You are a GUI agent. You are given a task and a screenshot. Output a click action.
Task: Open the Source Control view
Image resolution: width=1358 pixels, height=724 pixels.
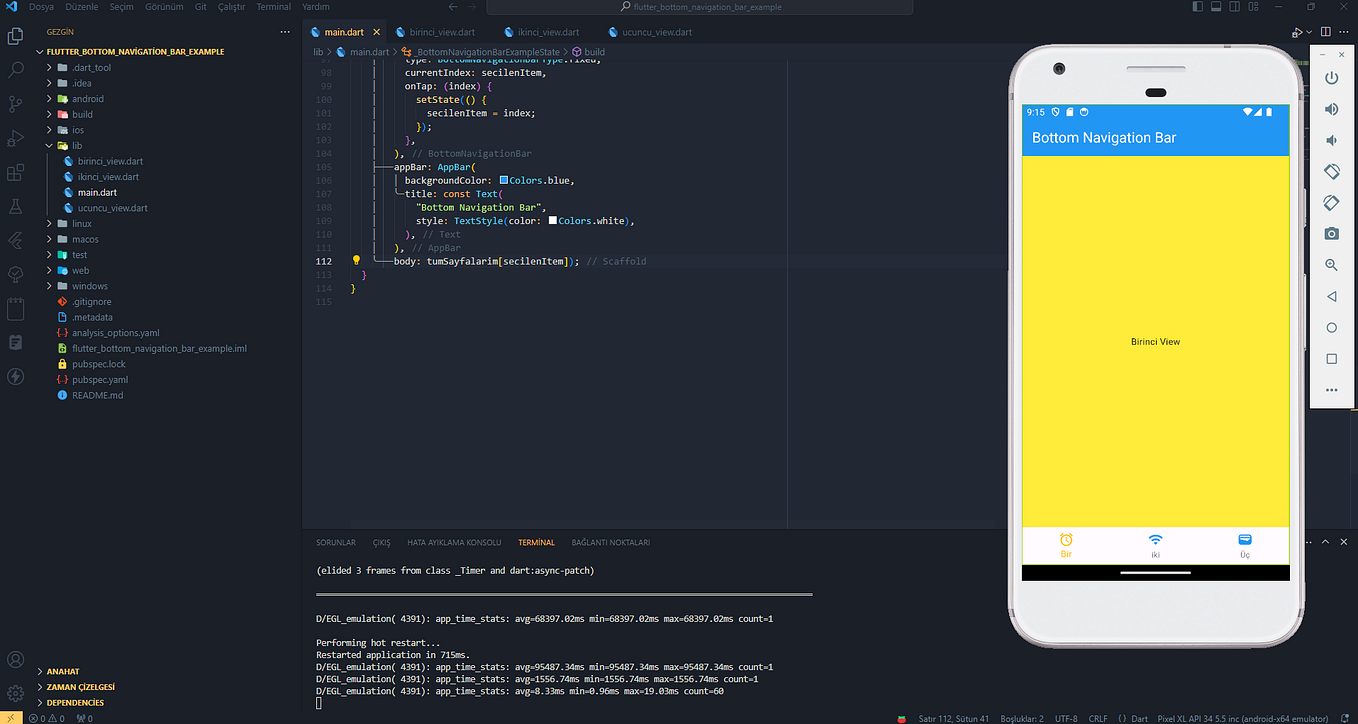15,103
